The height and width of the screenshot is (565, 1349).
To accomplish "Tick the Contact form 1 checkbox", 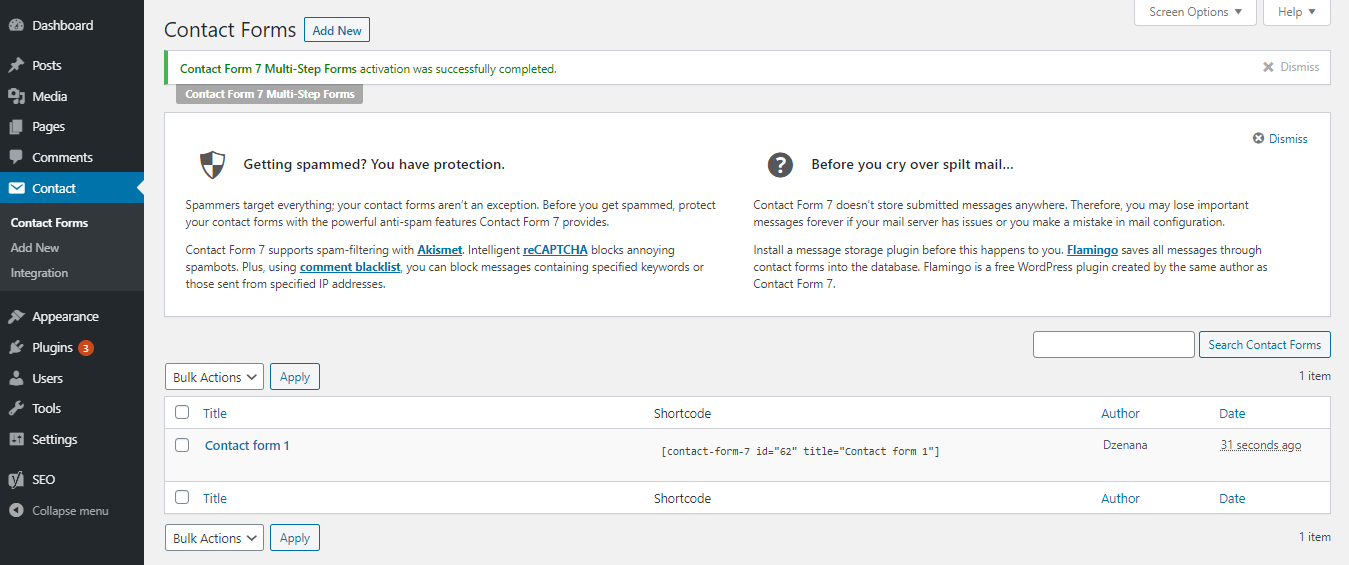I will (x=182, y=445).
